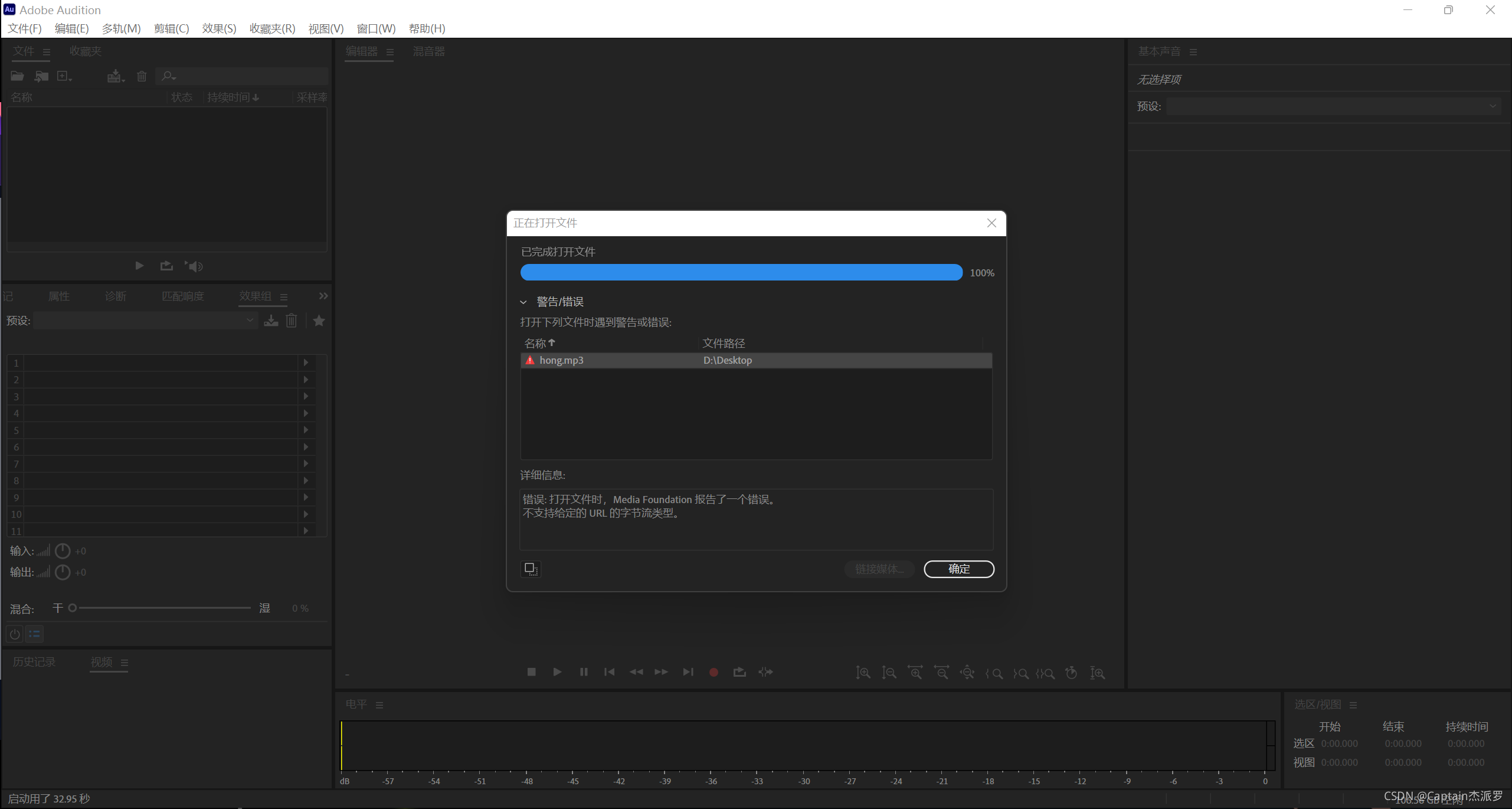
Task: Click copy-details icon in the dialog
Action: click(x=531, y=569)
